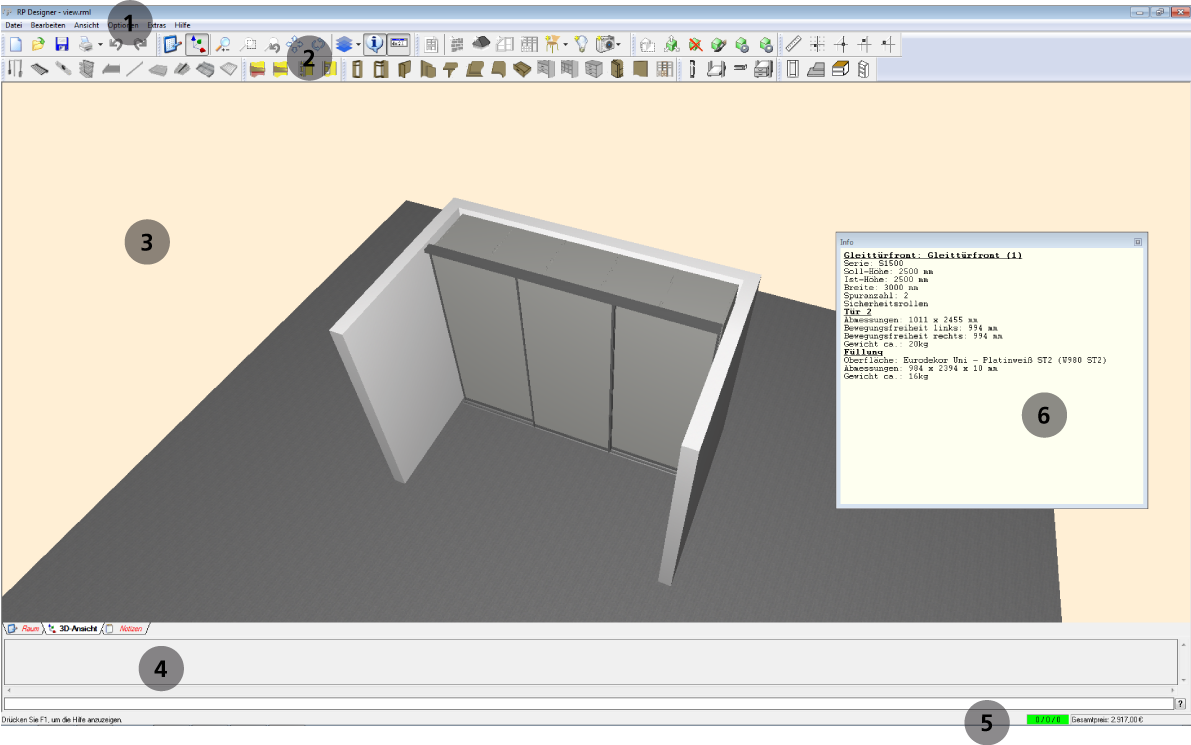
Task: Click the New file icon
Action: click(15, 44)
